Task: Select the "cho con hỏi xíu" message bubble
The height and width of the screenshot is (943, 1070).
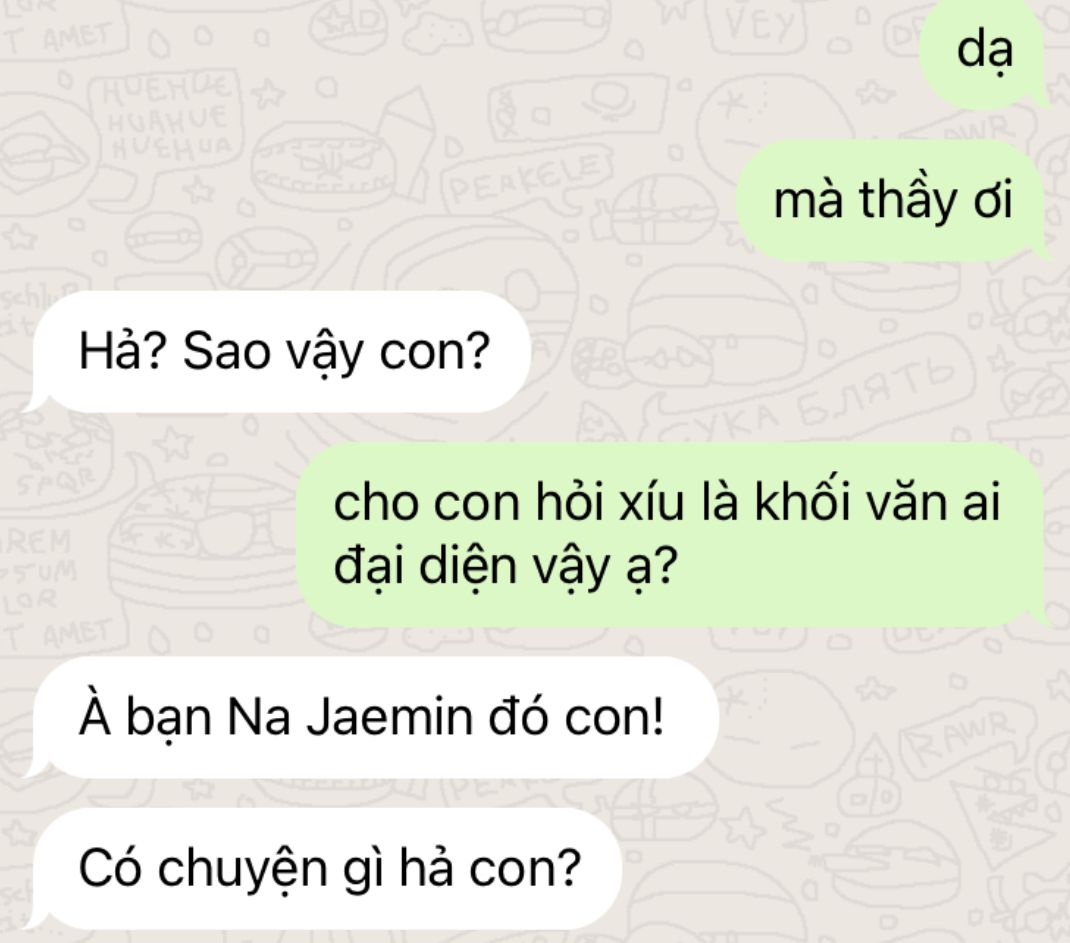Action: tap(674, 534)
